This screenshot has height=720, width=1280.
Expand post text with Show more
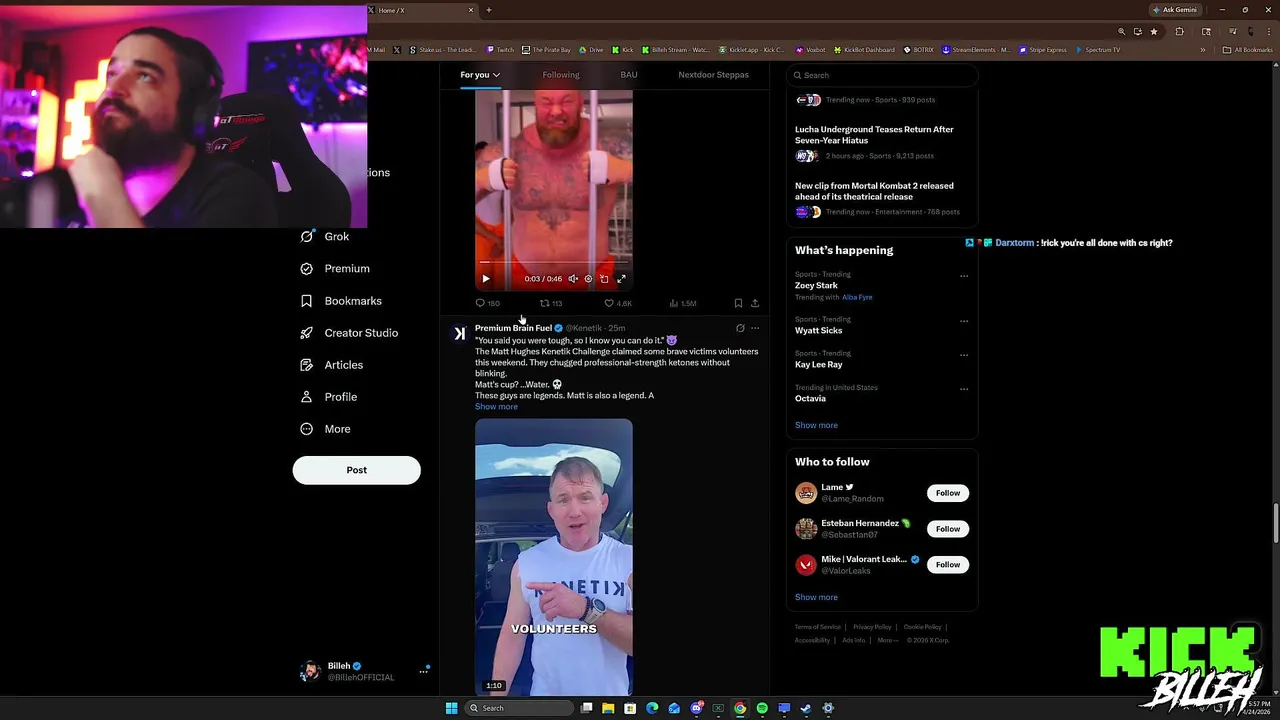[496, 407]
